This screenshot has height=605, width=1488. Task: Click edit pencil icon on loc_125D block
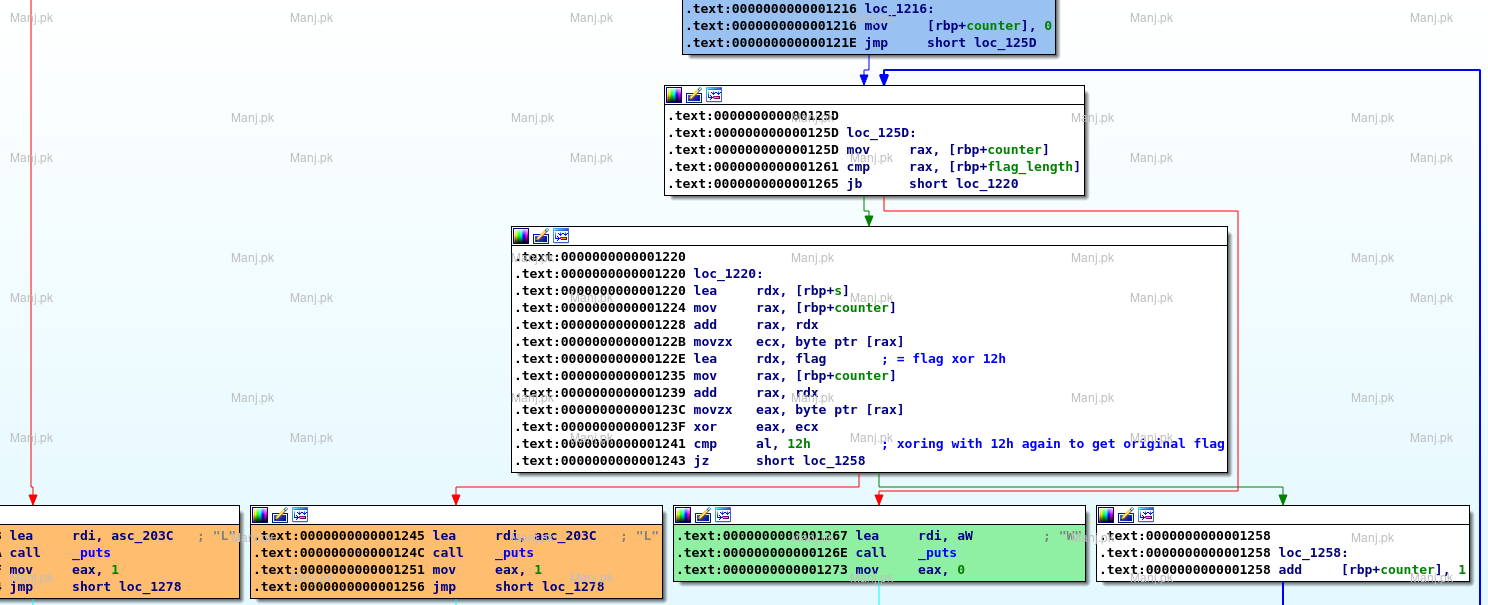click(x=694, y=95)
